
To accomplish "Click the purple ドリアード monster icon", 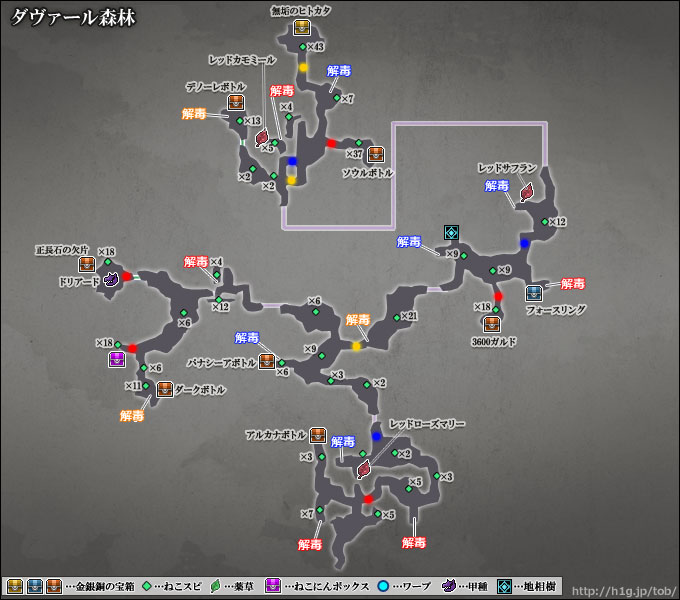I will pos(112,280).
